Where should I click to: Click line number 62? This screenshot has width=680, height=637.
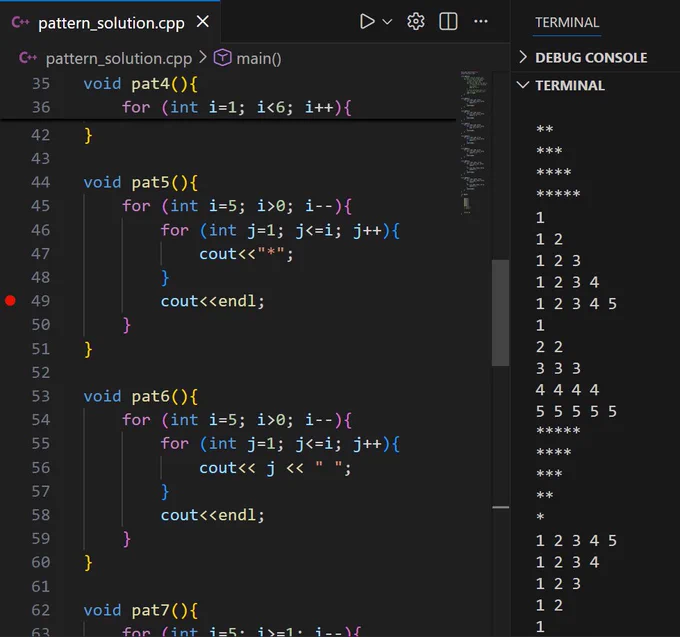click(41, 610)
